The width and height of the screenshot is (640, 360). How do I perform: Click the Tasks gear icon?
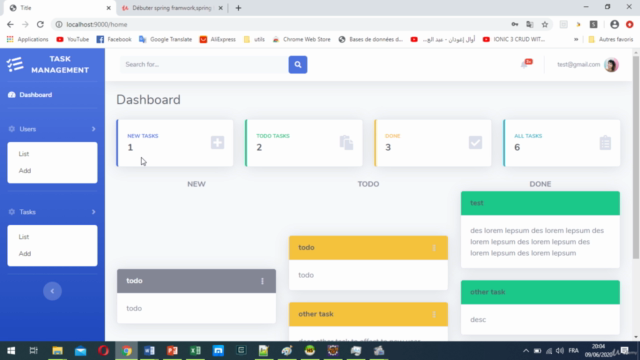click(11, 212)
